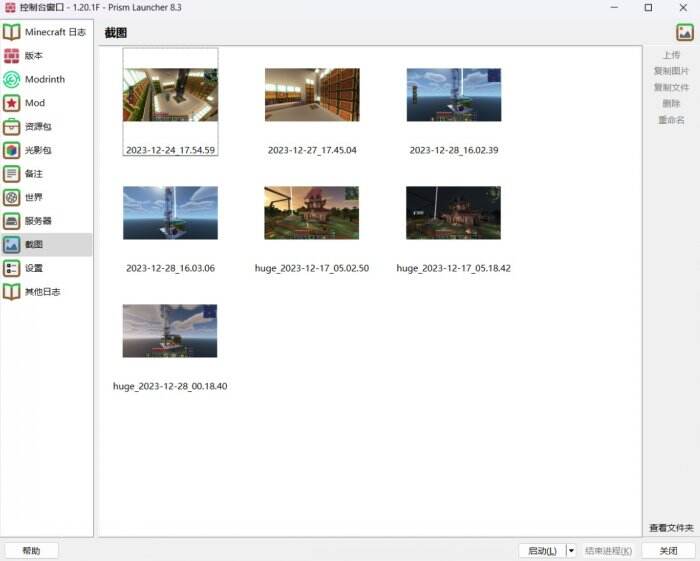700x561 pixels.
Task: Click the 查看文件夹 view folder button
Action: [671, 528]
